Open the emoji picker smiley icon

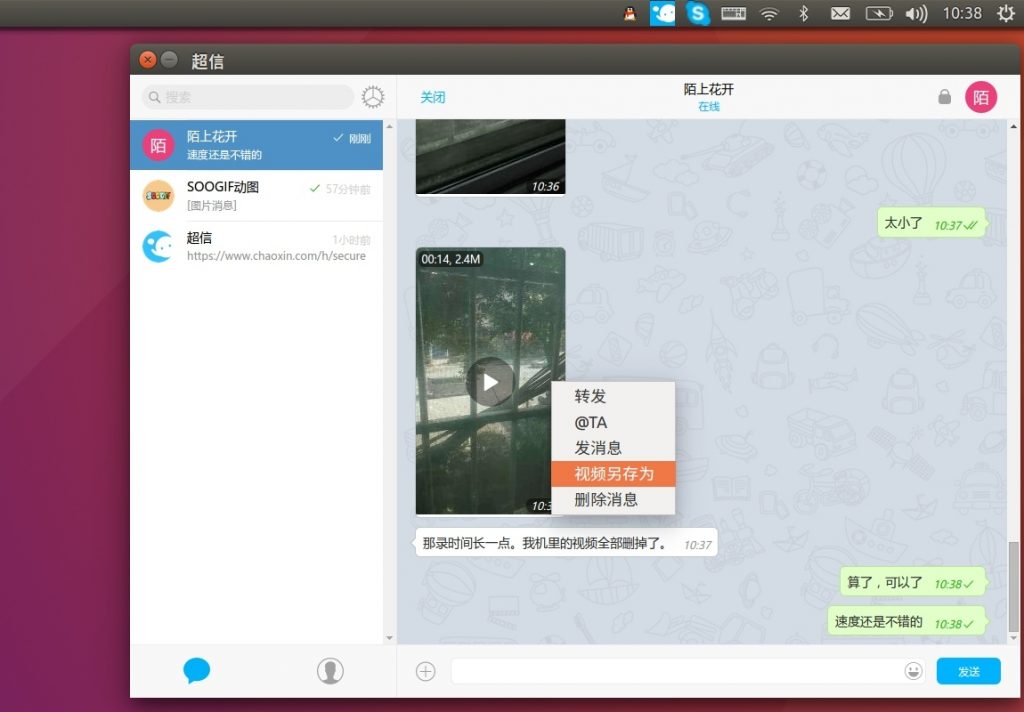coord(913,671)
